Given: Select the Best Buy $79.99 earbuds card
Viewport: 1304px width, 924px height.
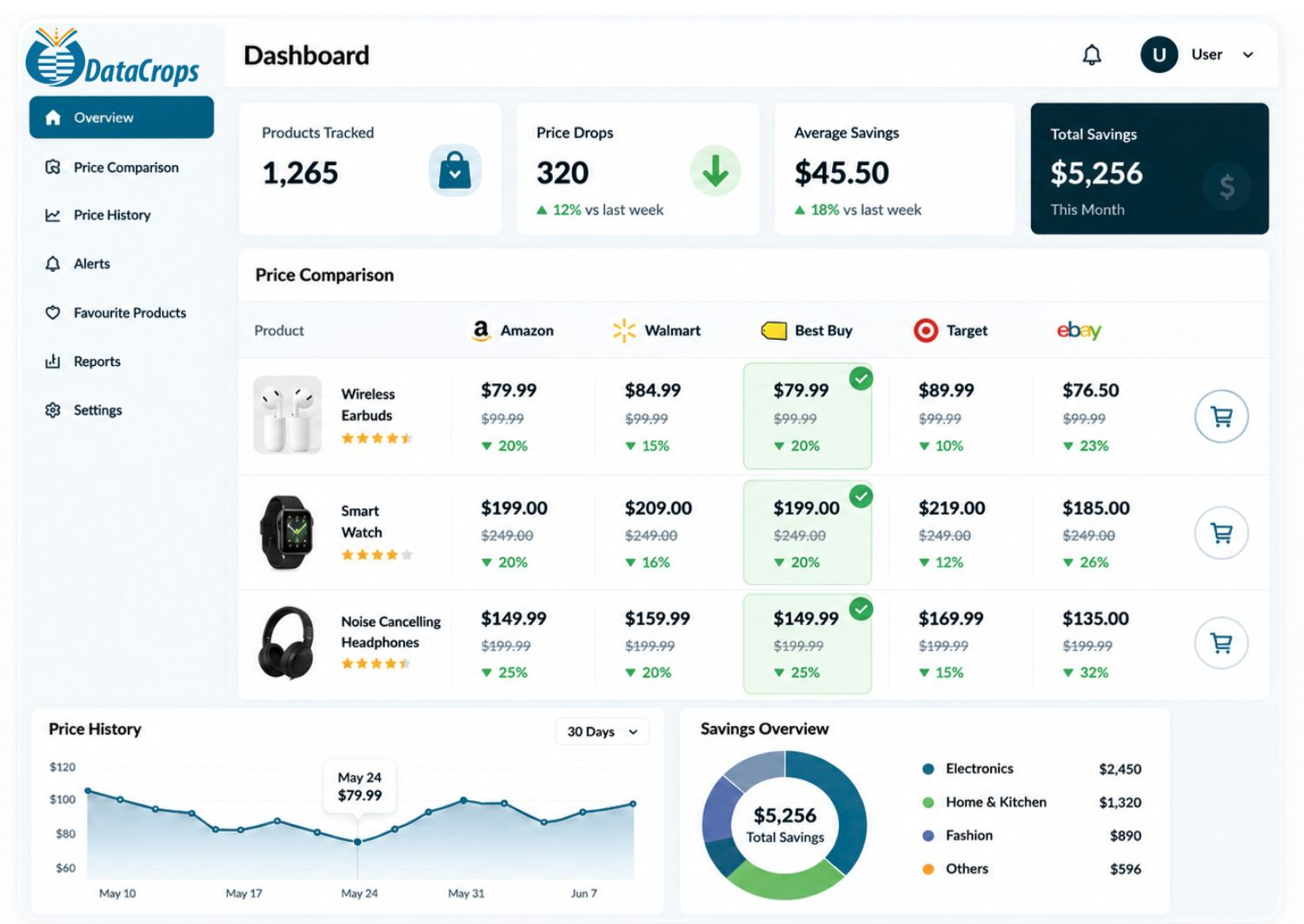Looking at the screenshot, I should [x=808, y=416].
